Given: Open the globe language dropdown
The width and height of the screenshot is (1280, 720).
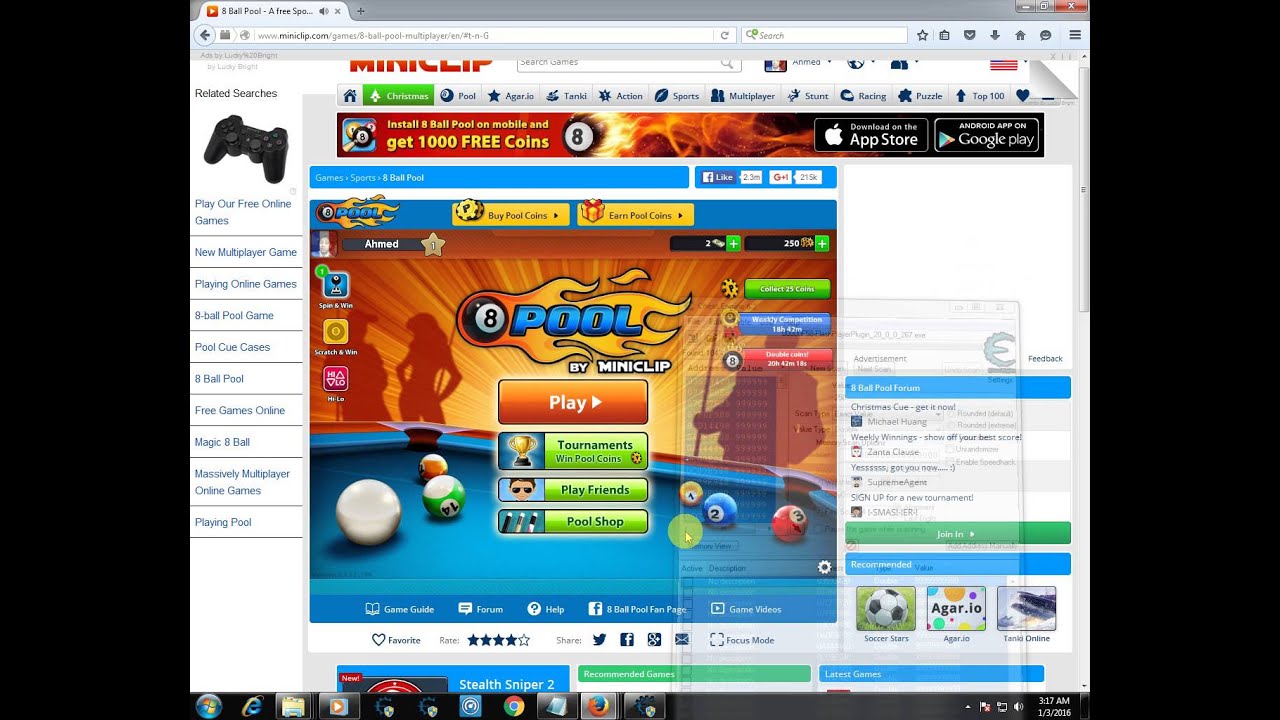Looking at the screenshot, I should point(860,63).
